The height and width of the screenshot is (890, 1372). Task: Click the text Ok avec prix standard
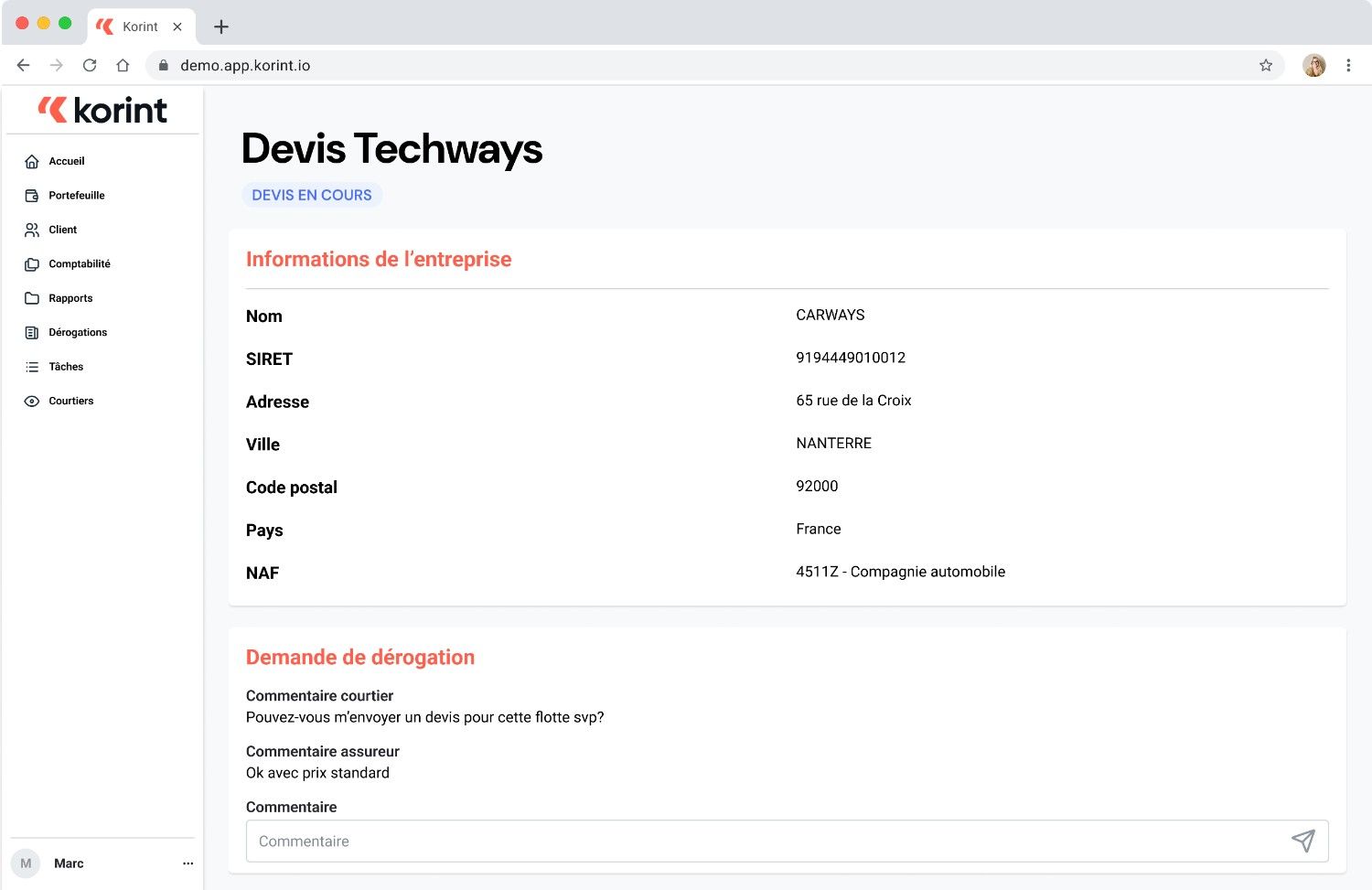tap(317, 773)
